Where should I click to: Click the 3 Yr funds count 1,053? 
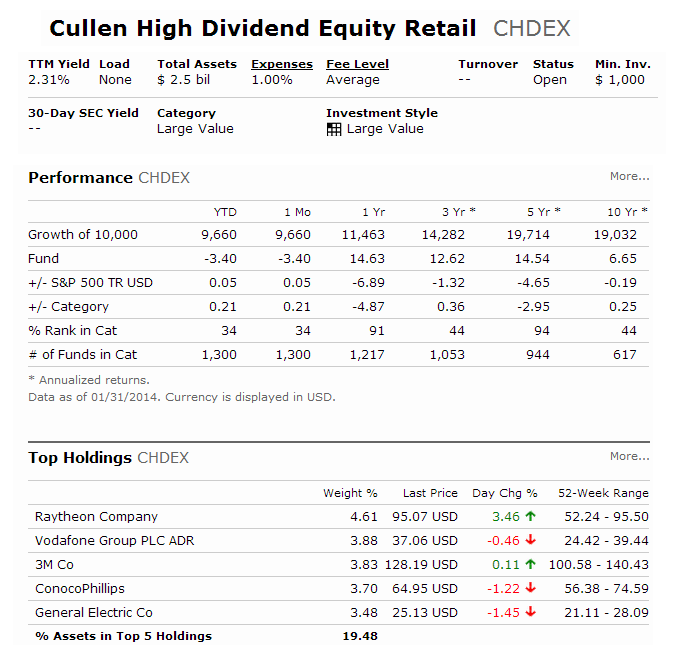point(447,355)
